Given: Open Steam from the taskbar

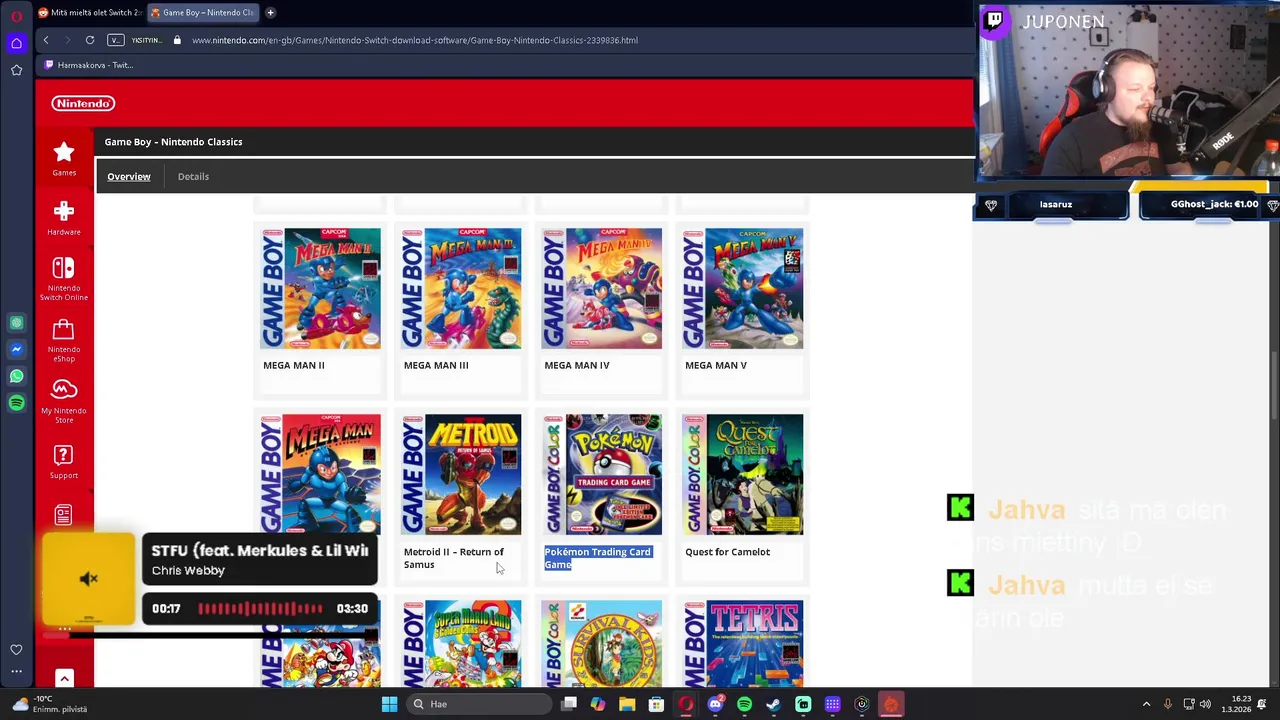Looking at the screenshot, I should click(x=773, y=704).
